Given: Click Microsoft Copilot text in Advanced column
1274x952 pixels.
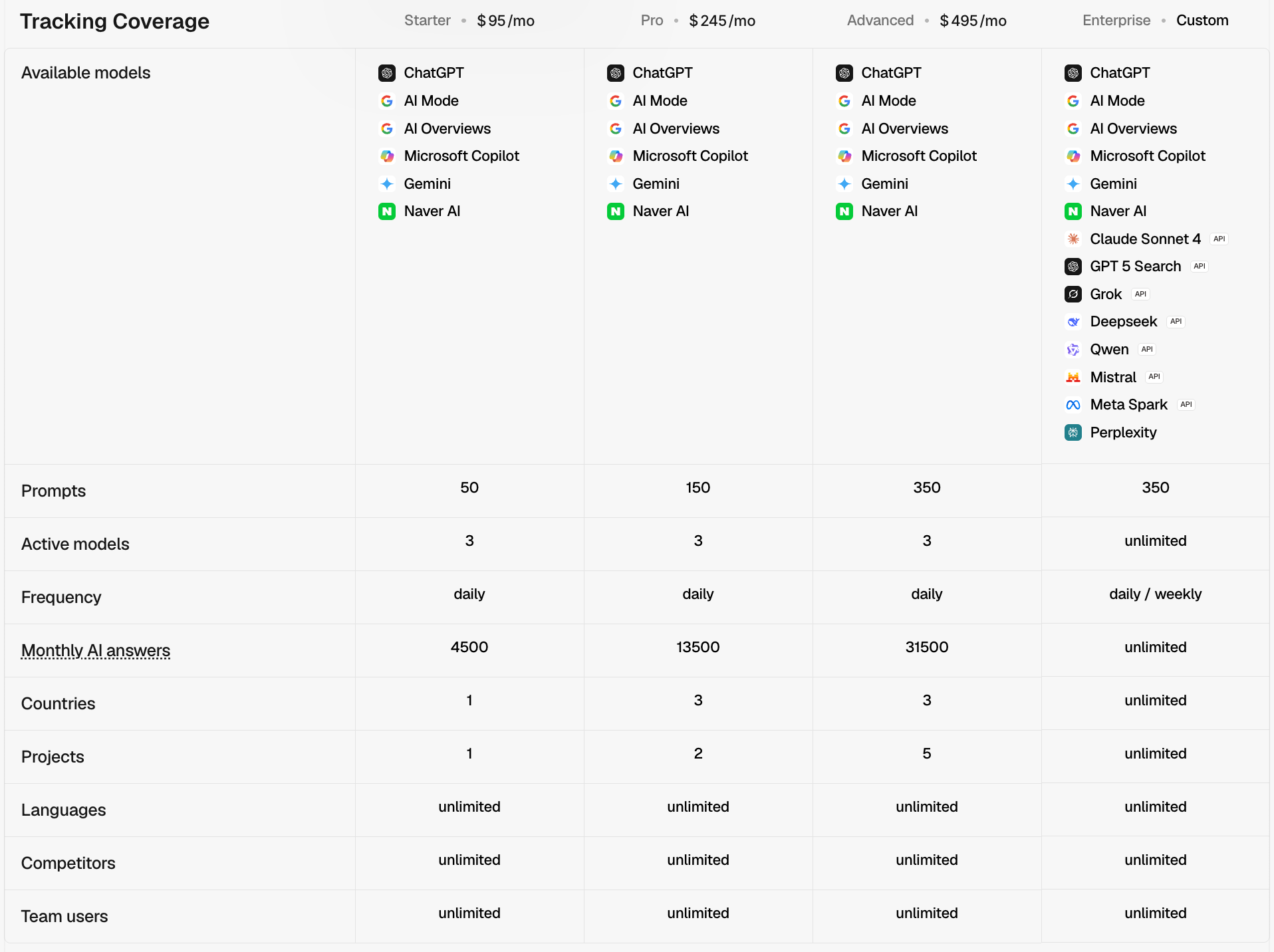Looking at the screenshot, I should [919, 156].
